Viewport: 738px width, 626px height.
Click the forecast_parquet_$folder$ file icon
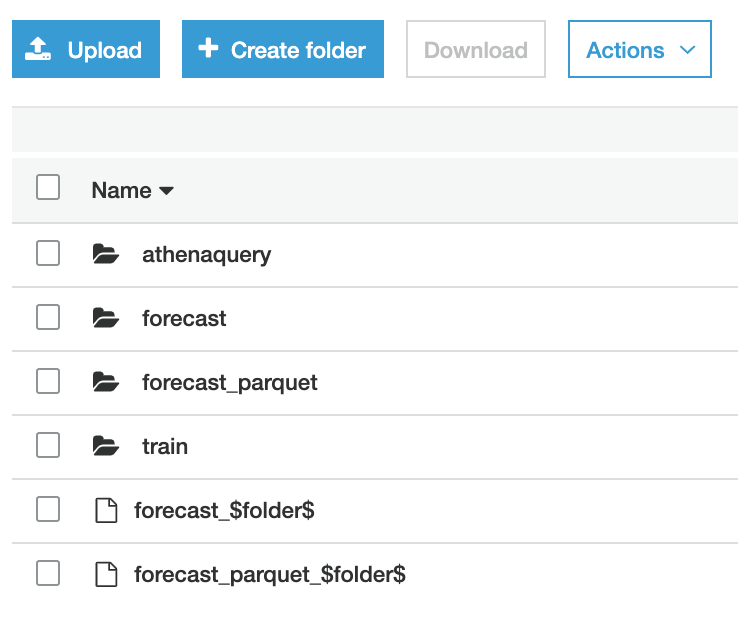pos(105,575)
